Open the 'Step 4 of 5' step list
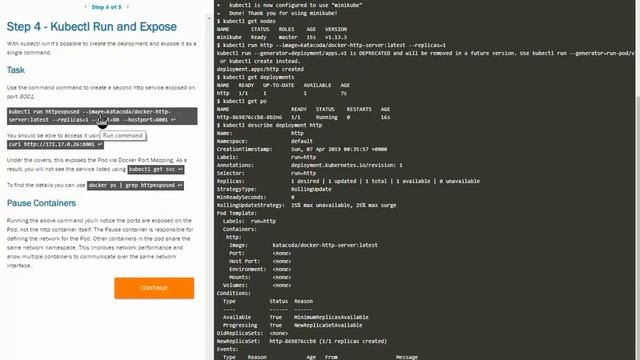The image size is (640, 360). (x=106, y=7)
